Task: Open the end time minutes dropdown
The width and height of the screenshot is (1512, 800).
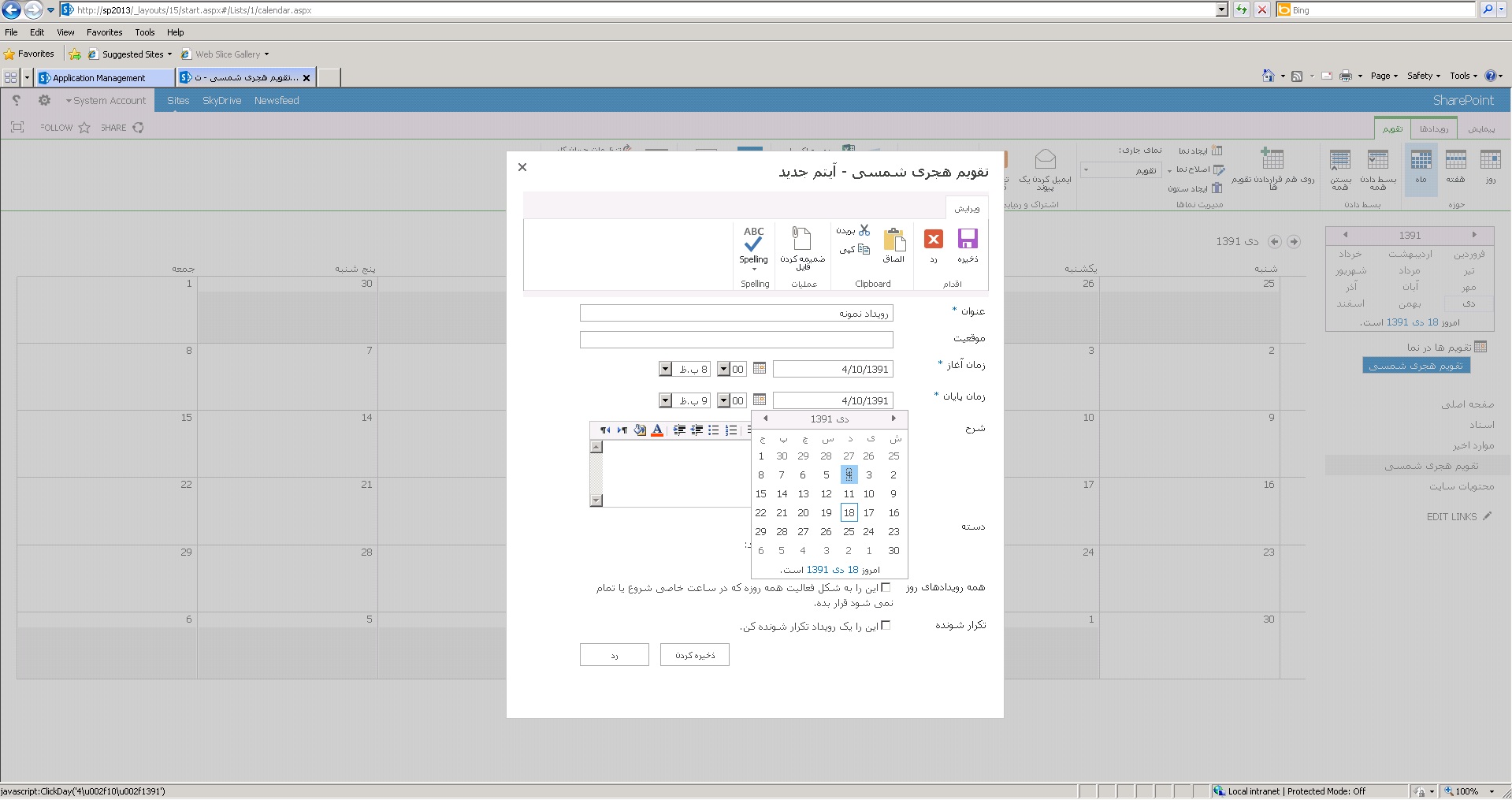Action: 723,400
